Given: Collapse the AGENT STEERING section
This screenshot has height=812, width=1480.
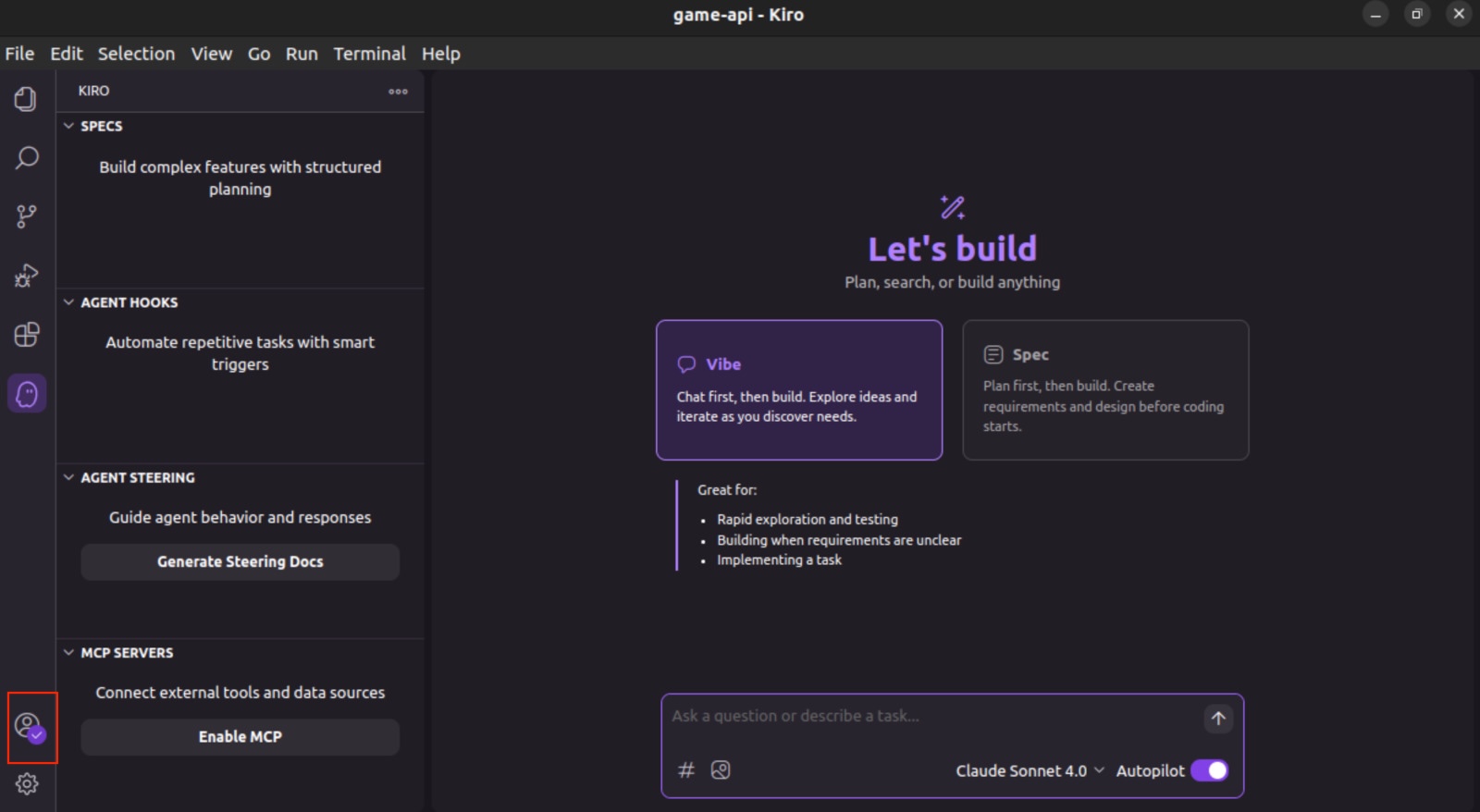Looking at the screenshot, I should (68, 477).
